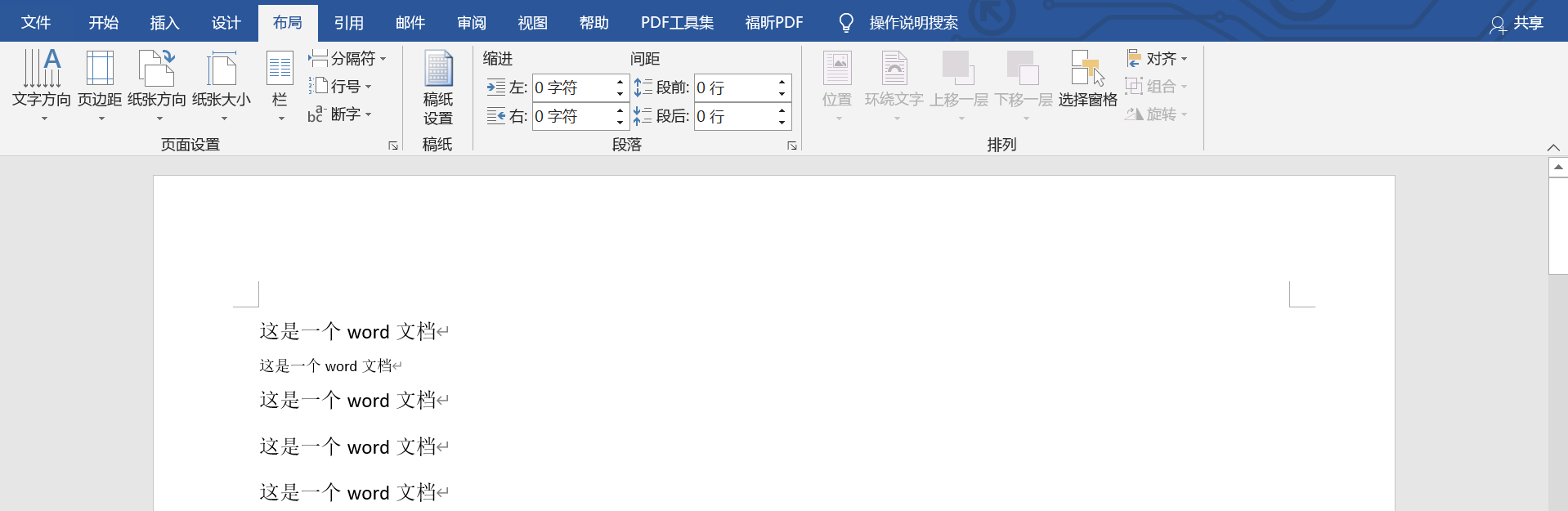Switch to the 福昕PDF tab
Screen dimensions: 1568x511
774,23
